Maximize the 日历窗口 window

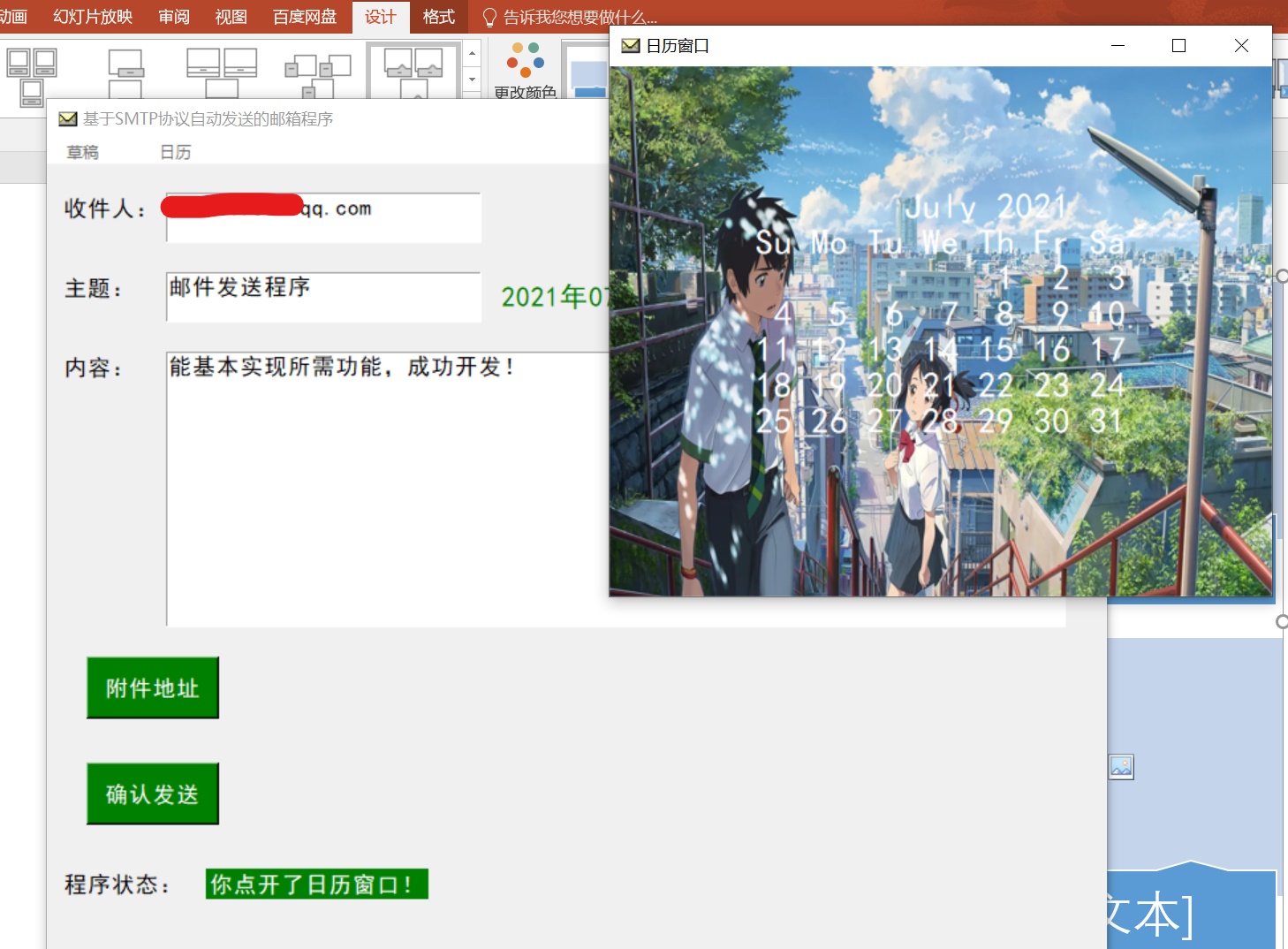pos(1178,46)
